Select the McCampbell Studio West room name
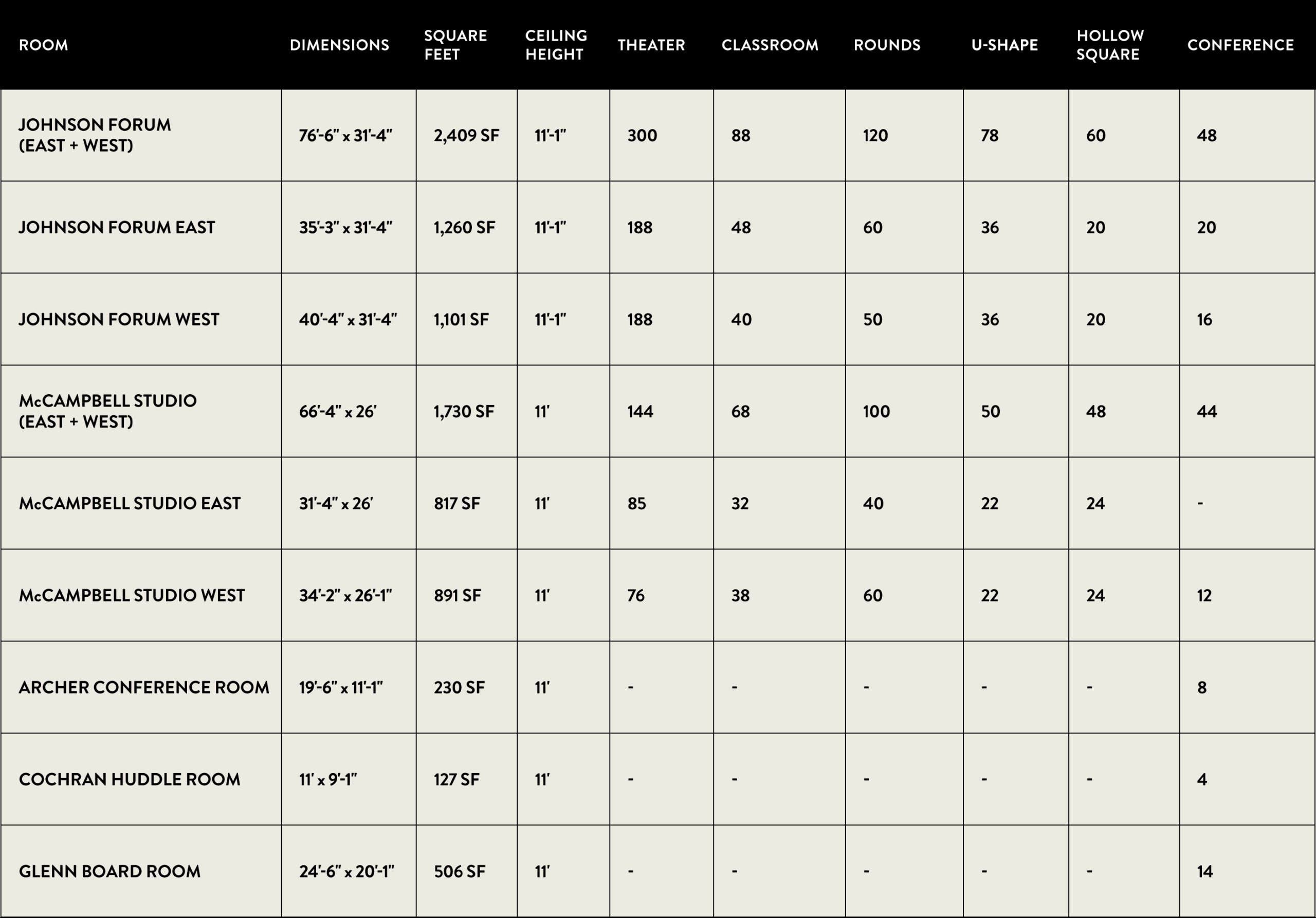1316x918 pixels. (132, 595)
